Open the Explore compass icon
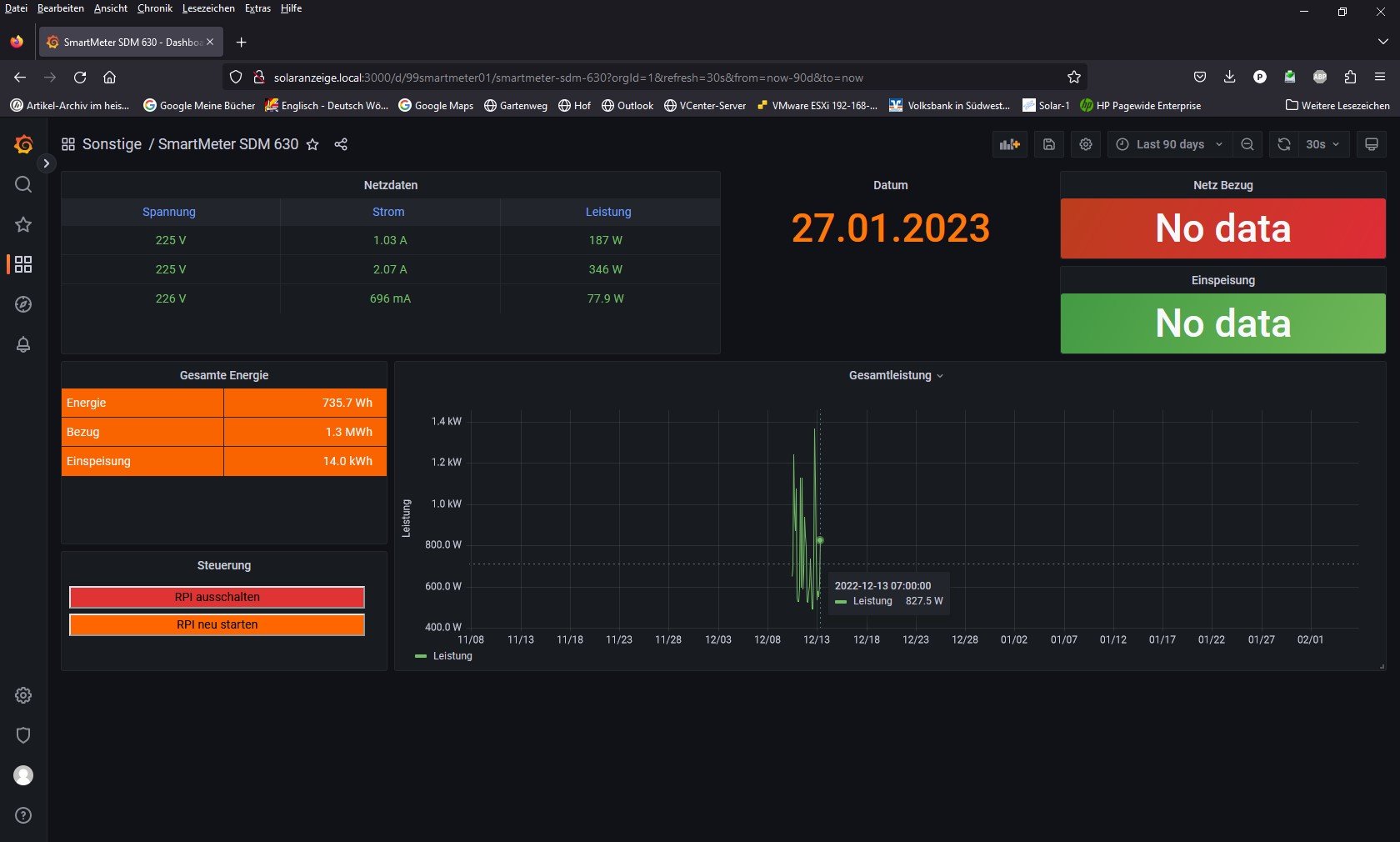The width and height of the screenshot is (1400, 842). pyautogui.click(x=23, y=304)
